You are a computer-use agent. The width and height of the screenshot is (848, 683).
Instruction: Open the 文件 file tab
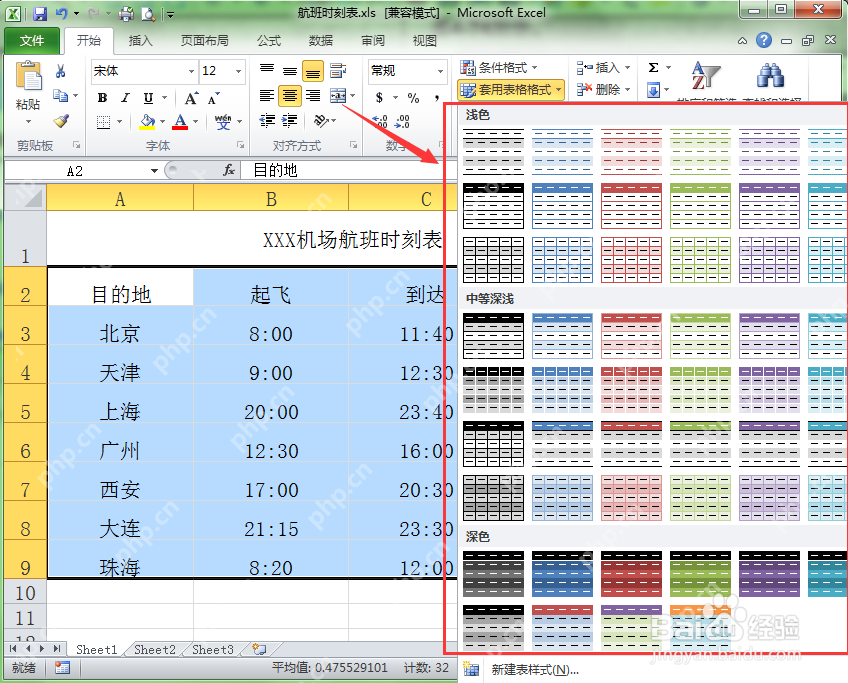point(32,41)
